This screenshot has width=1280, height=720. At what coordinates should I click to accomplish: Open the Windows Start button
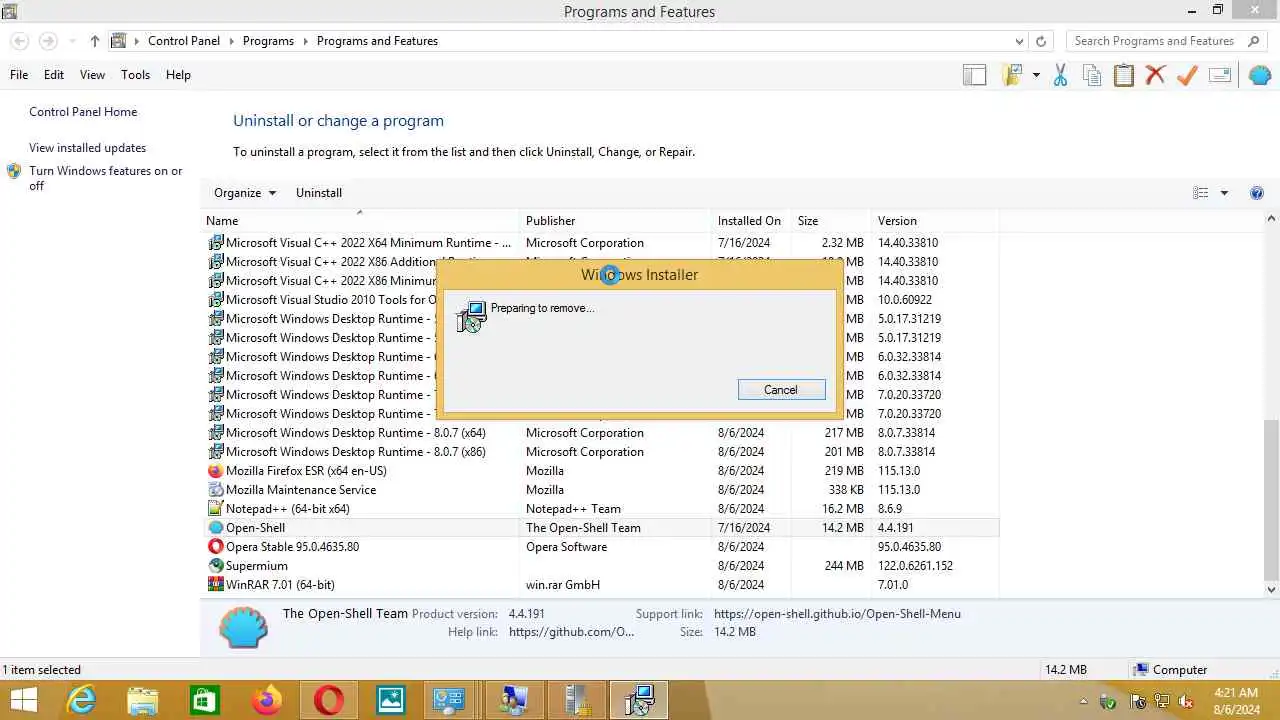point(23,700)
